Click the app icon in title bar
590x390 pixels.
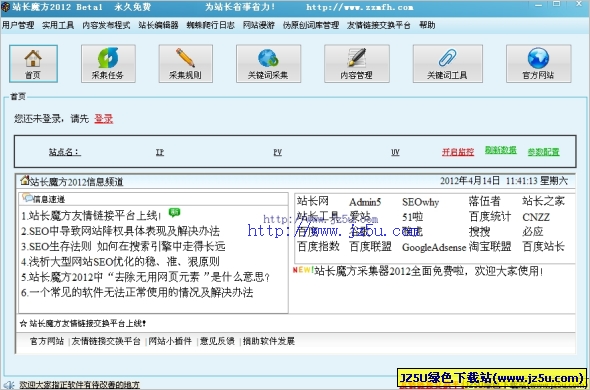[5, 7]
